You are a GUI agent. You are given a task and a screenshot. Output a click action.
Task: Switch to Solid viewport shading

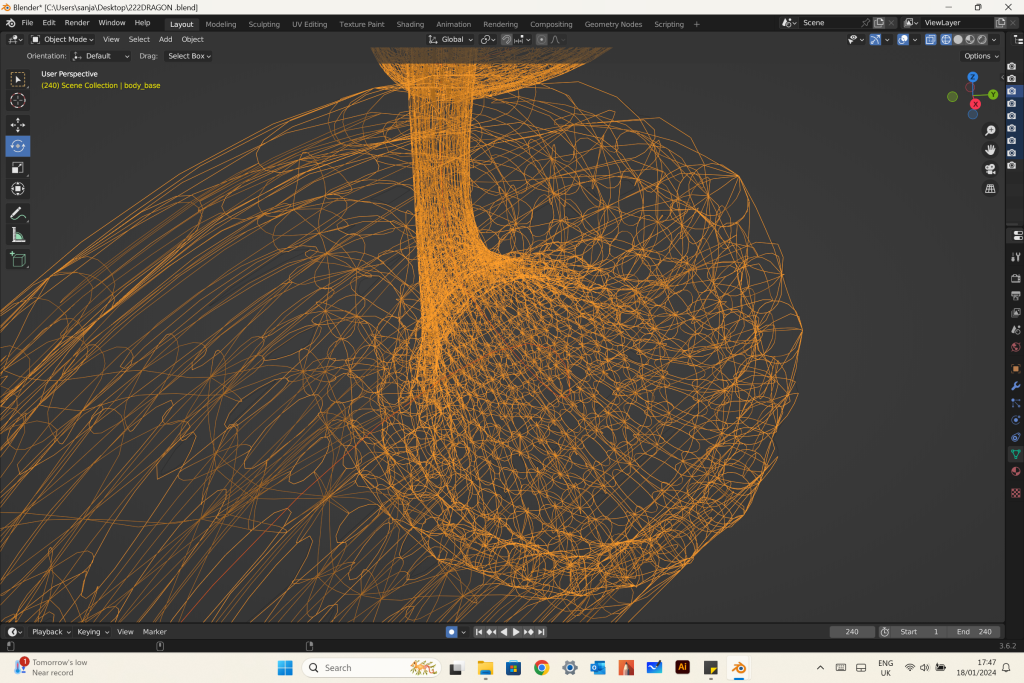[x=958, y=40]
